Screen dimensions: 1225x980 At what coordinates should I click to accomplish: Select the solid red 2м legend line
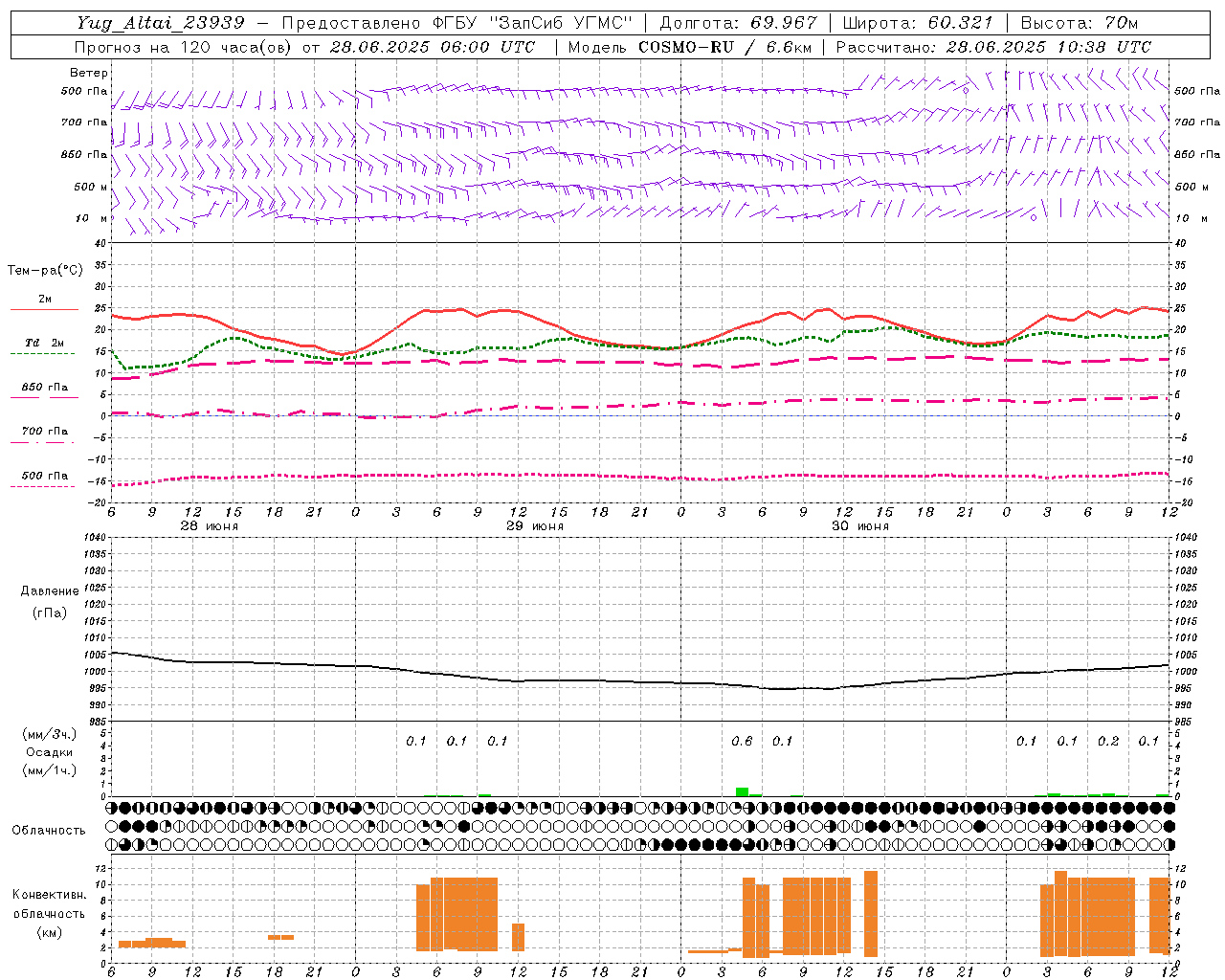pyautogui.click(x=44, y=310)
